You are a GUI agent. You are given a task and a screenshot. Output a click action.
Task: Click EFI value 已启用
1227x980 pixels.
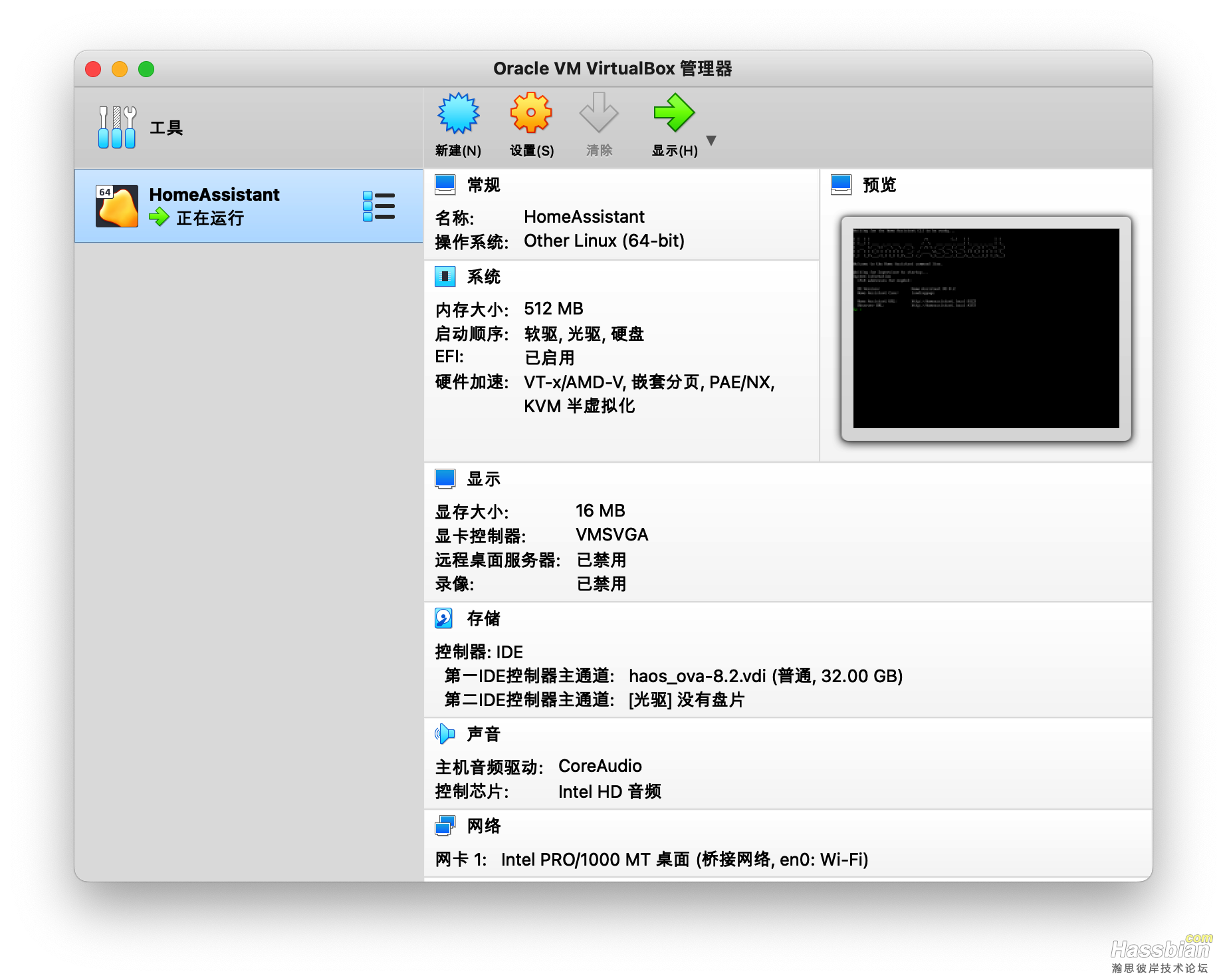pos(550,358)
